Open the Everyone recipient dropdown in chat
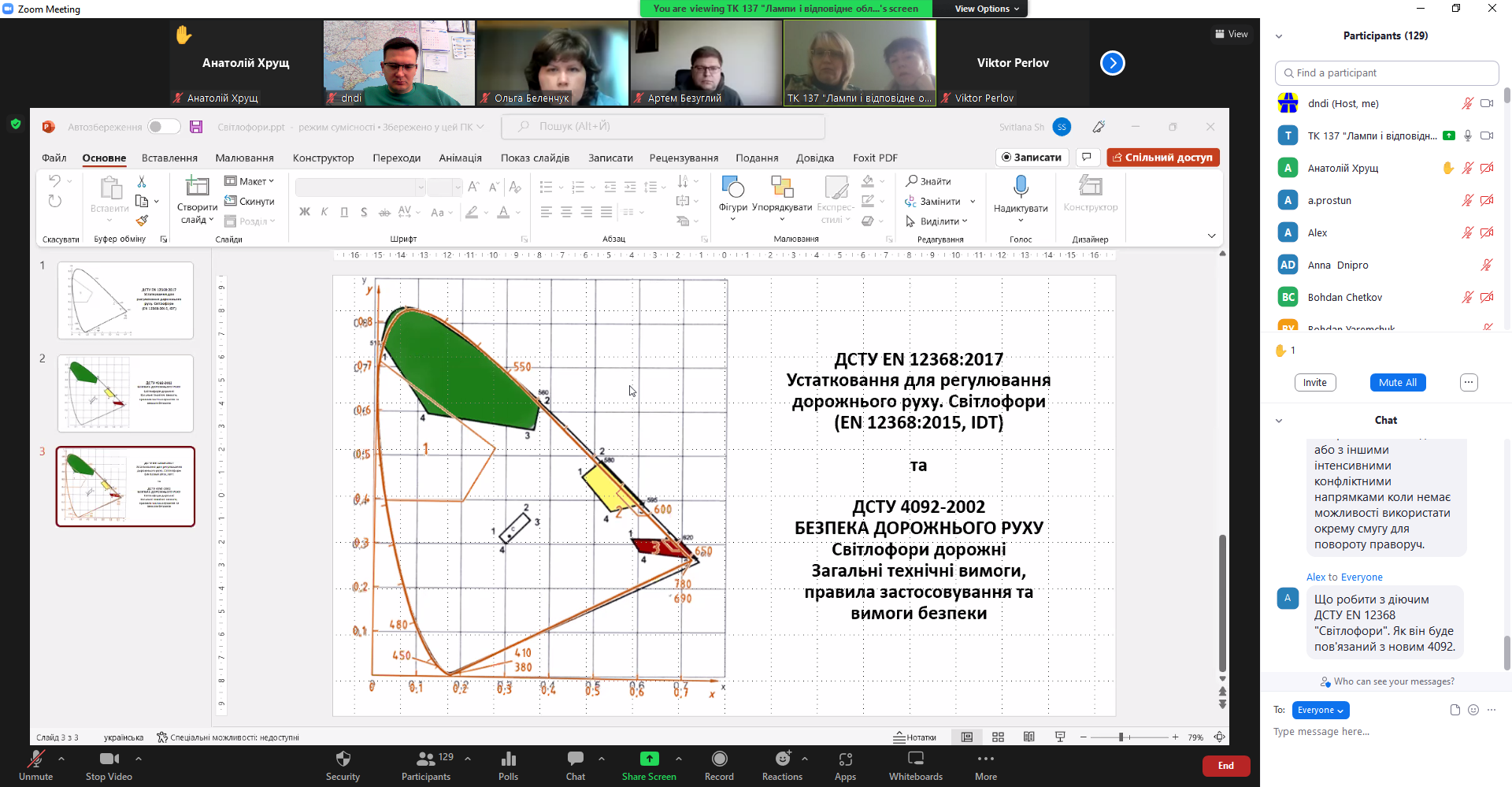Screen dimensions: 1512x787 tap(1321, 710)
